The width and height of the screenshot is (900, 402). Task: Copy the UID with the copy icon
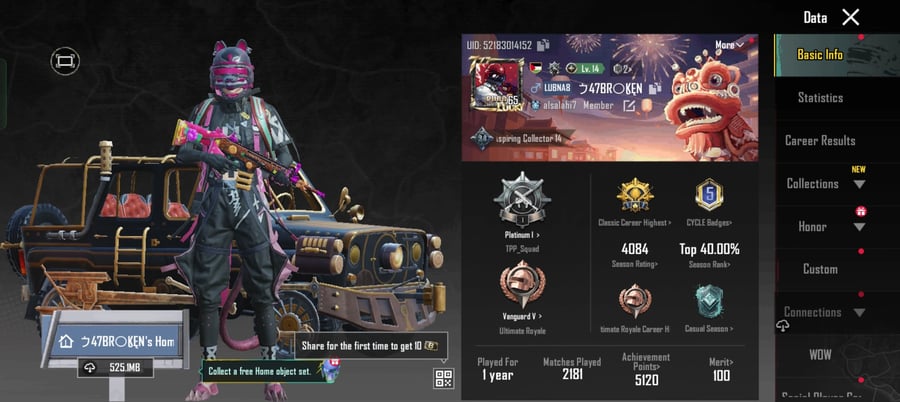tap(542, 45)
